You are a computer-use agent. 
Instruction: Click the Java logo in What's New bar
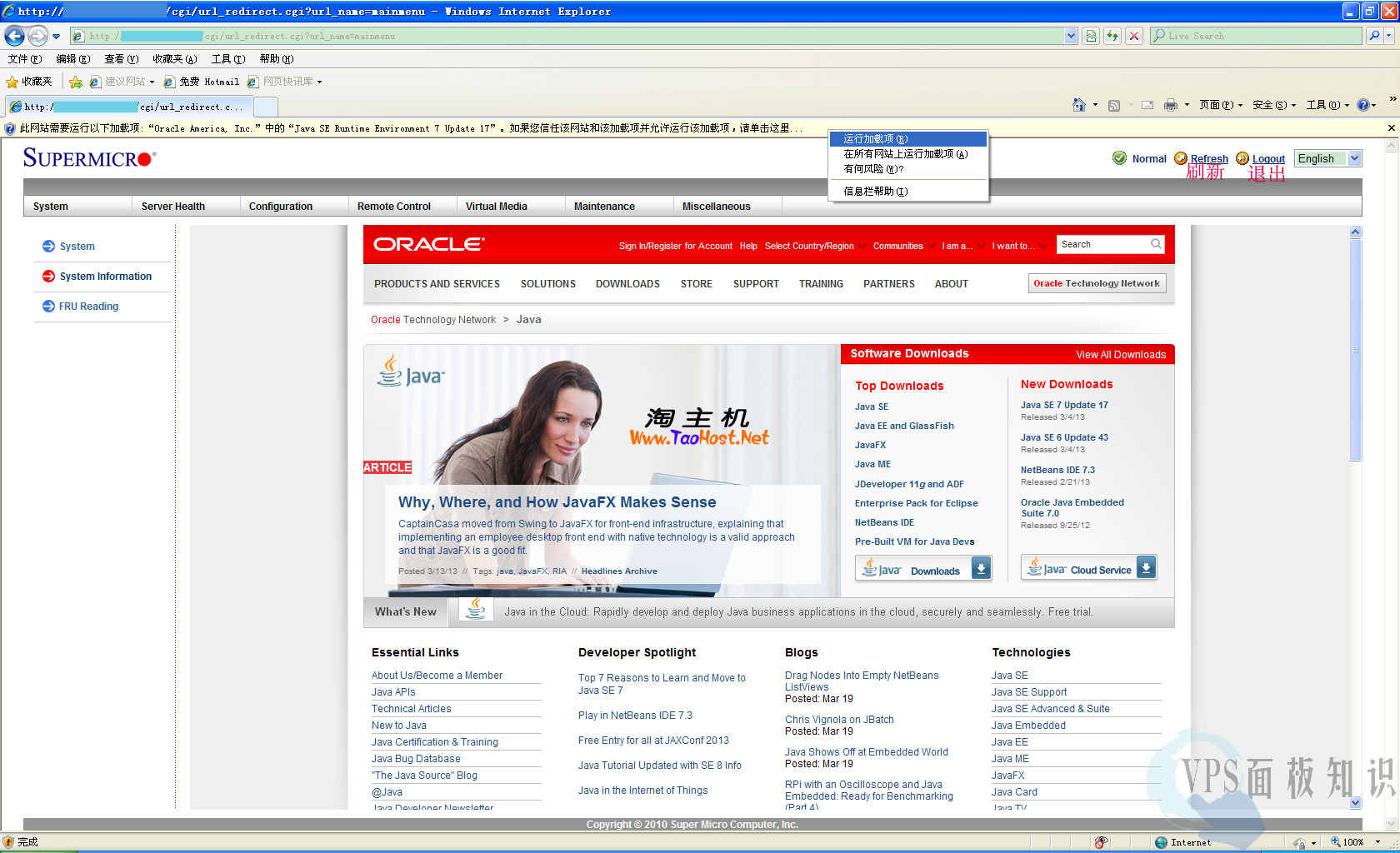click(476, 610)
